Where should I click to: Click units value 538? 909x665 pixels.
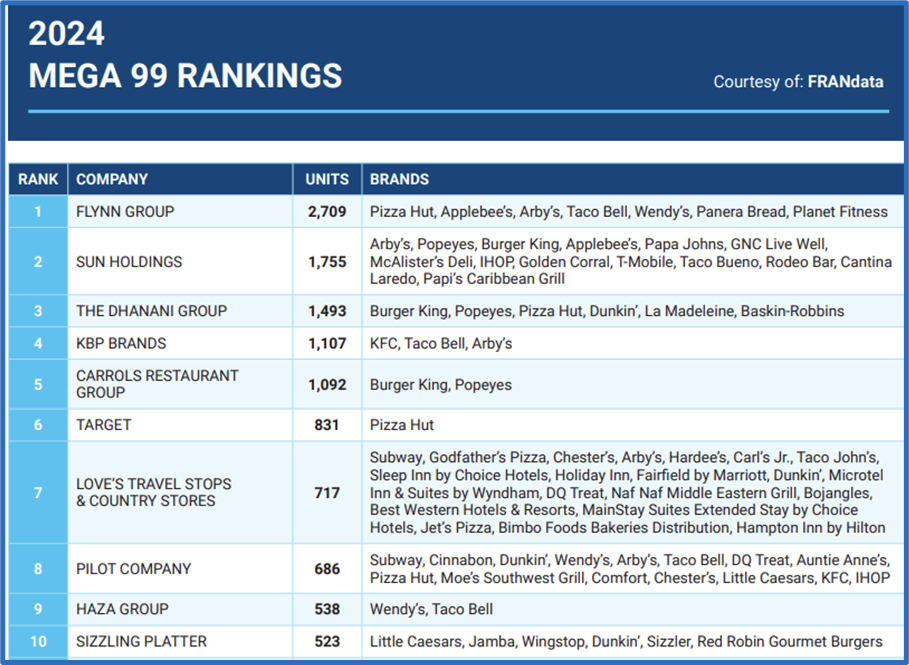click(x=327, y=609)
